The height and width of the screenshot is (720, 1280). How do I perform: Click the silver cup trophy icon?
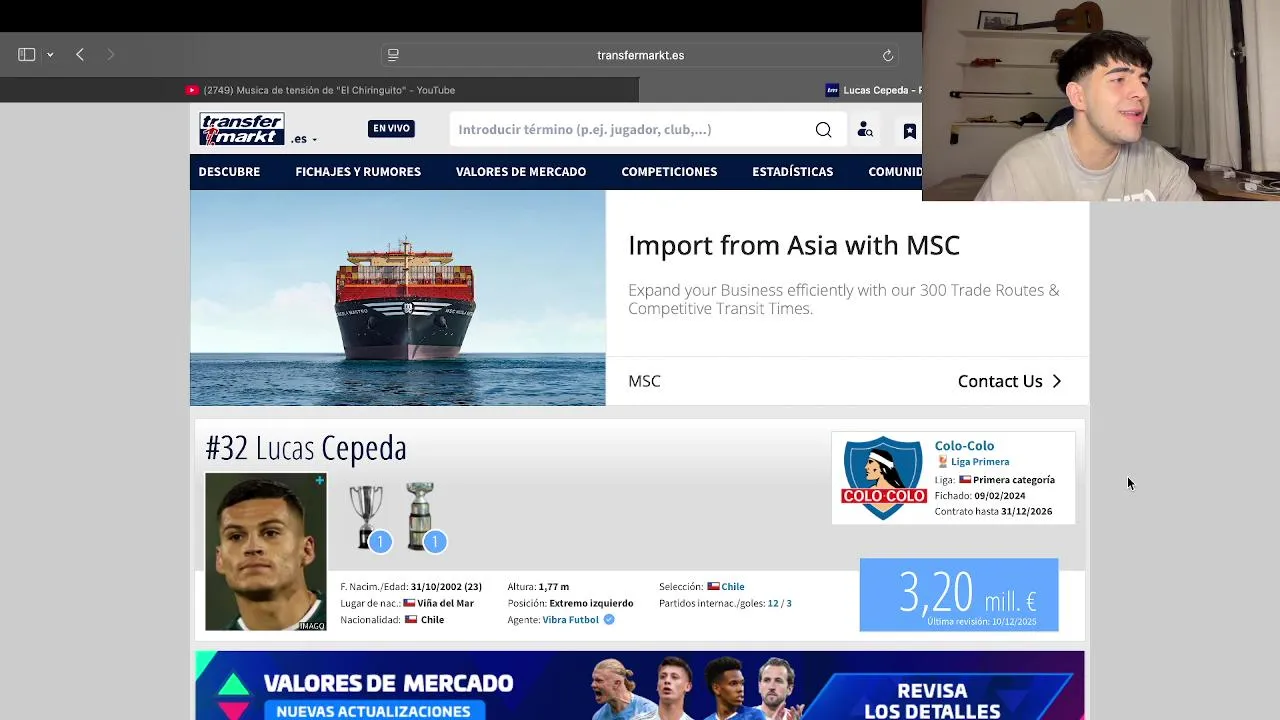366,516
